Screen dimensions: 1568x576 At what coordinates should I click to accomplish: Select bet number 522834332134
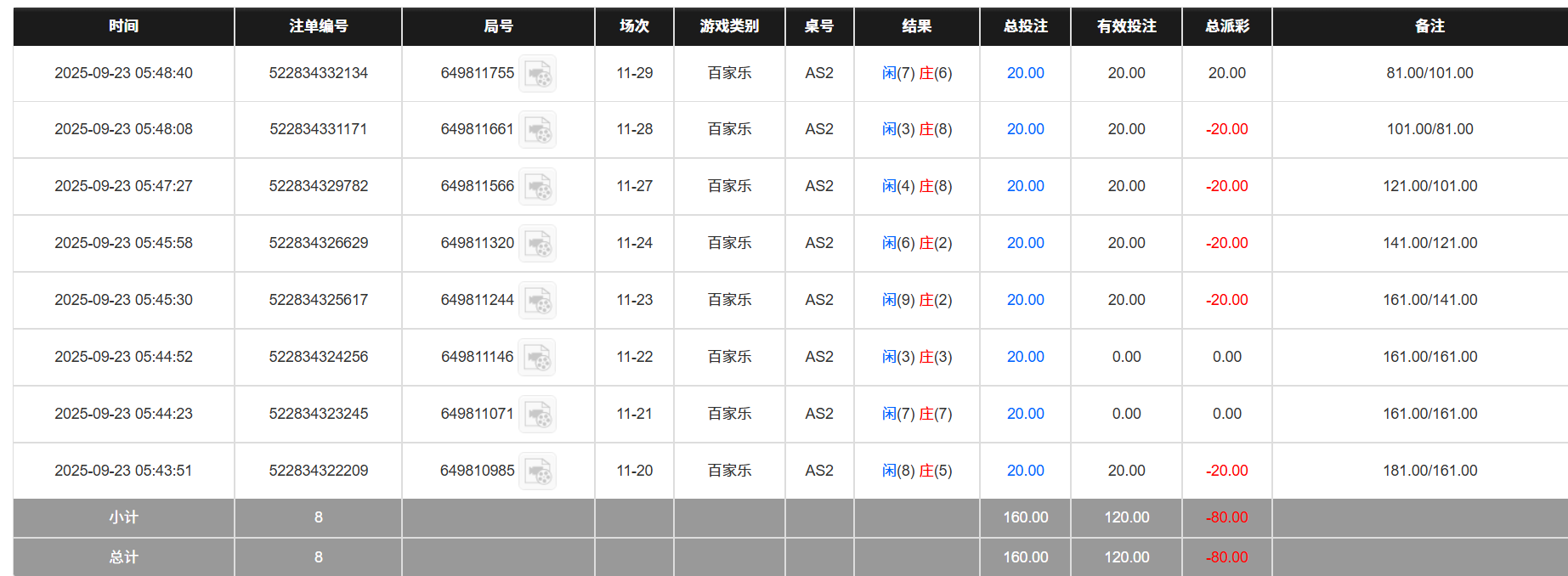pyautogui.click(x=318, y=73)
